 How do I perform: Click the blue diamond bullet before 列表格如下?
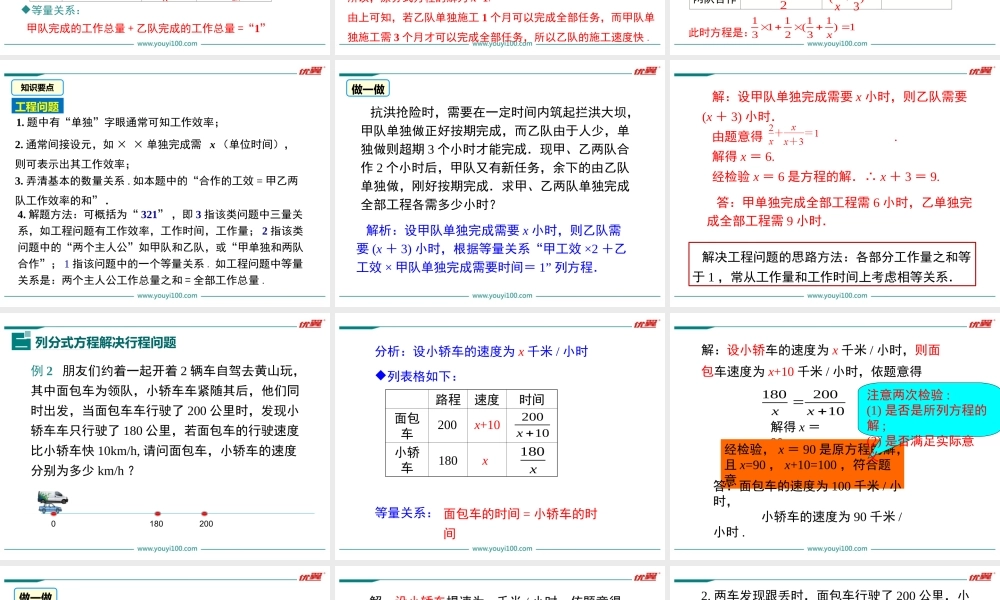pyautogui.click(x=380, y=376)
